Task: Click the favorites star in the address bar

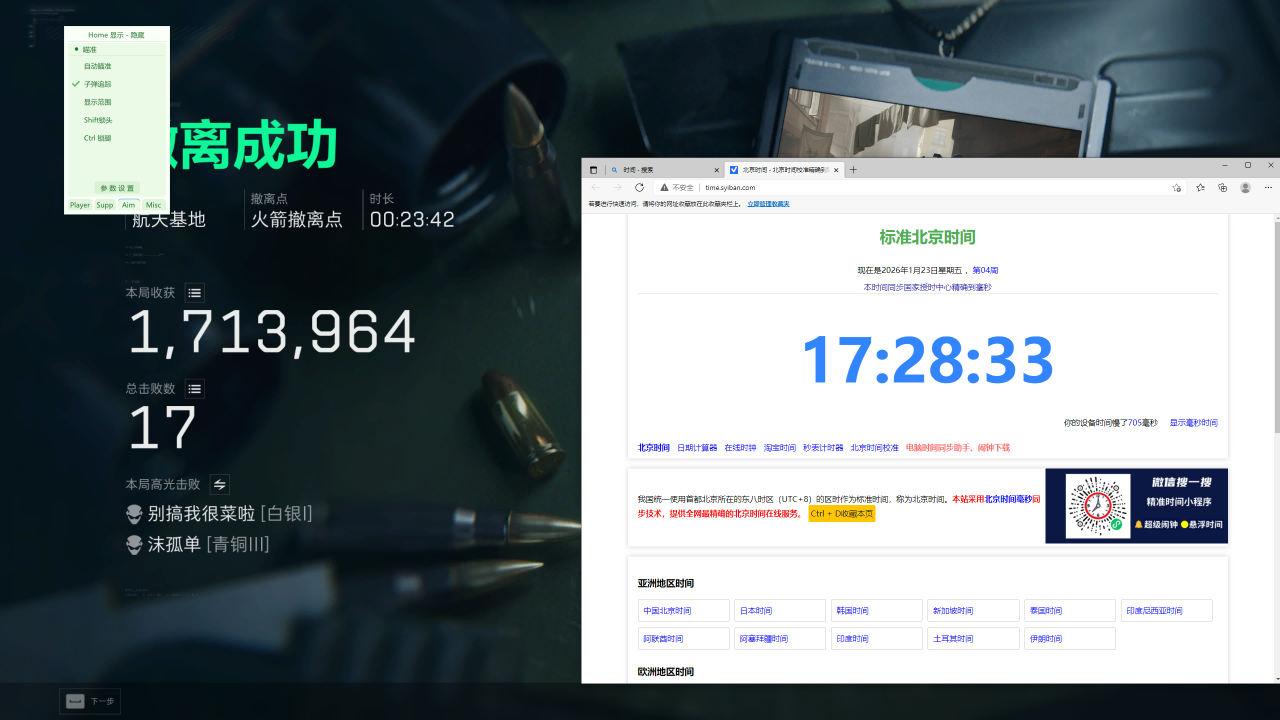Action: [1175, 187]
